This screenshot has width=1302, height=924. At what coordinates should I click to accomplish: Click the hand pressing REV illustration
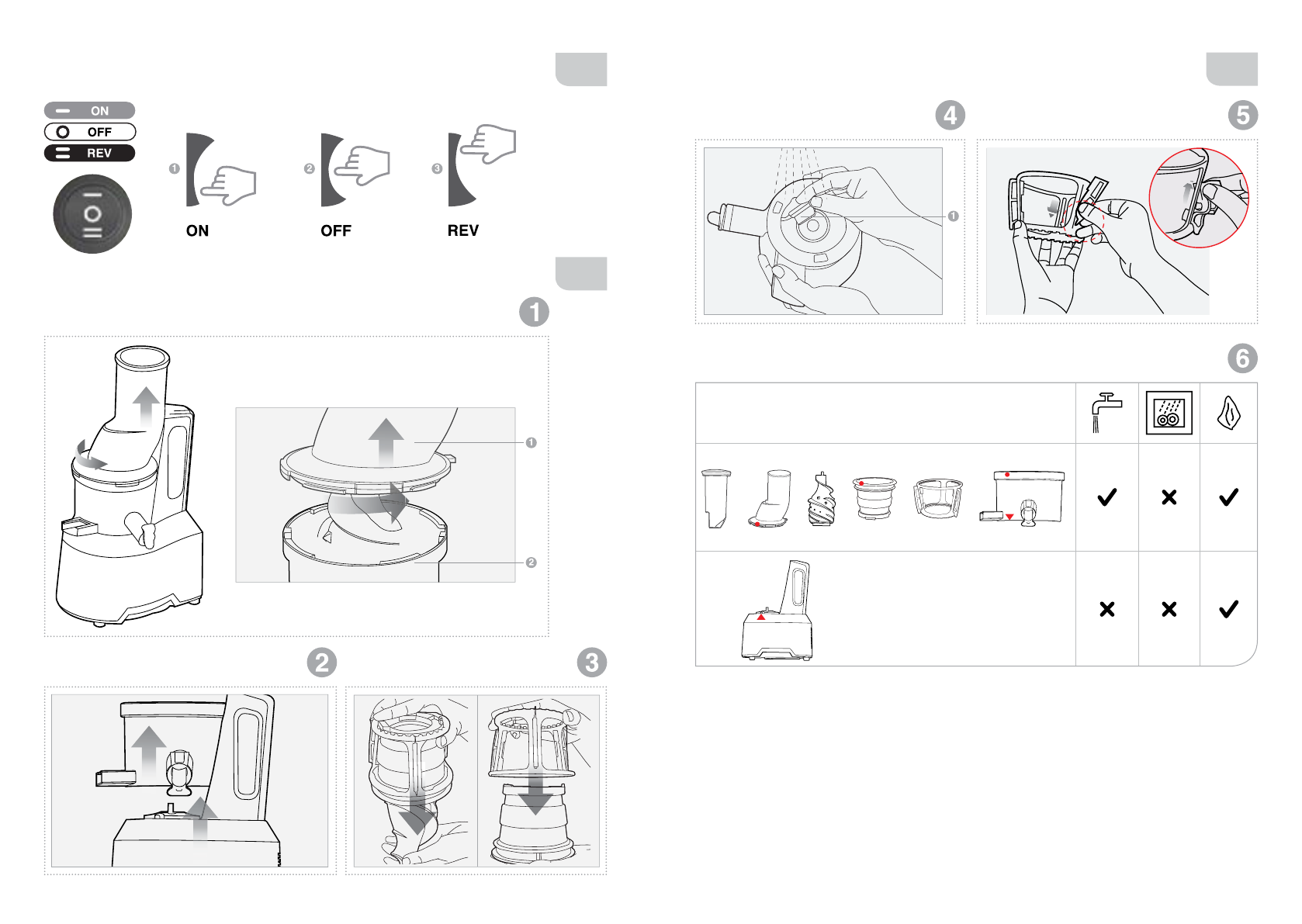pyautogui.click(x=482, y=164)
